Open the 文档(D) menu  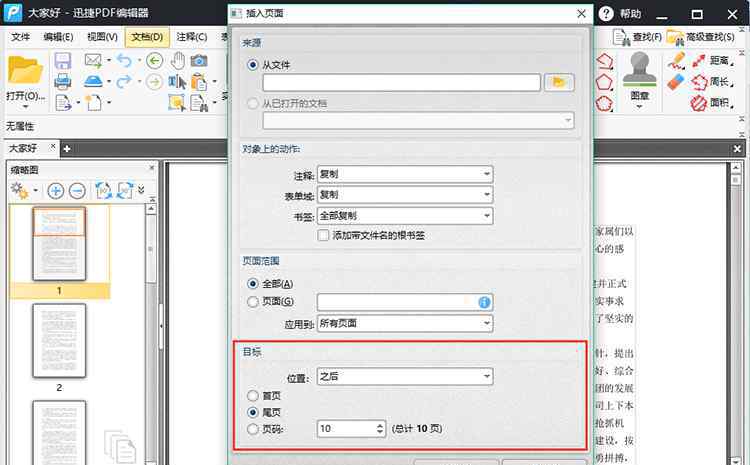147,37
